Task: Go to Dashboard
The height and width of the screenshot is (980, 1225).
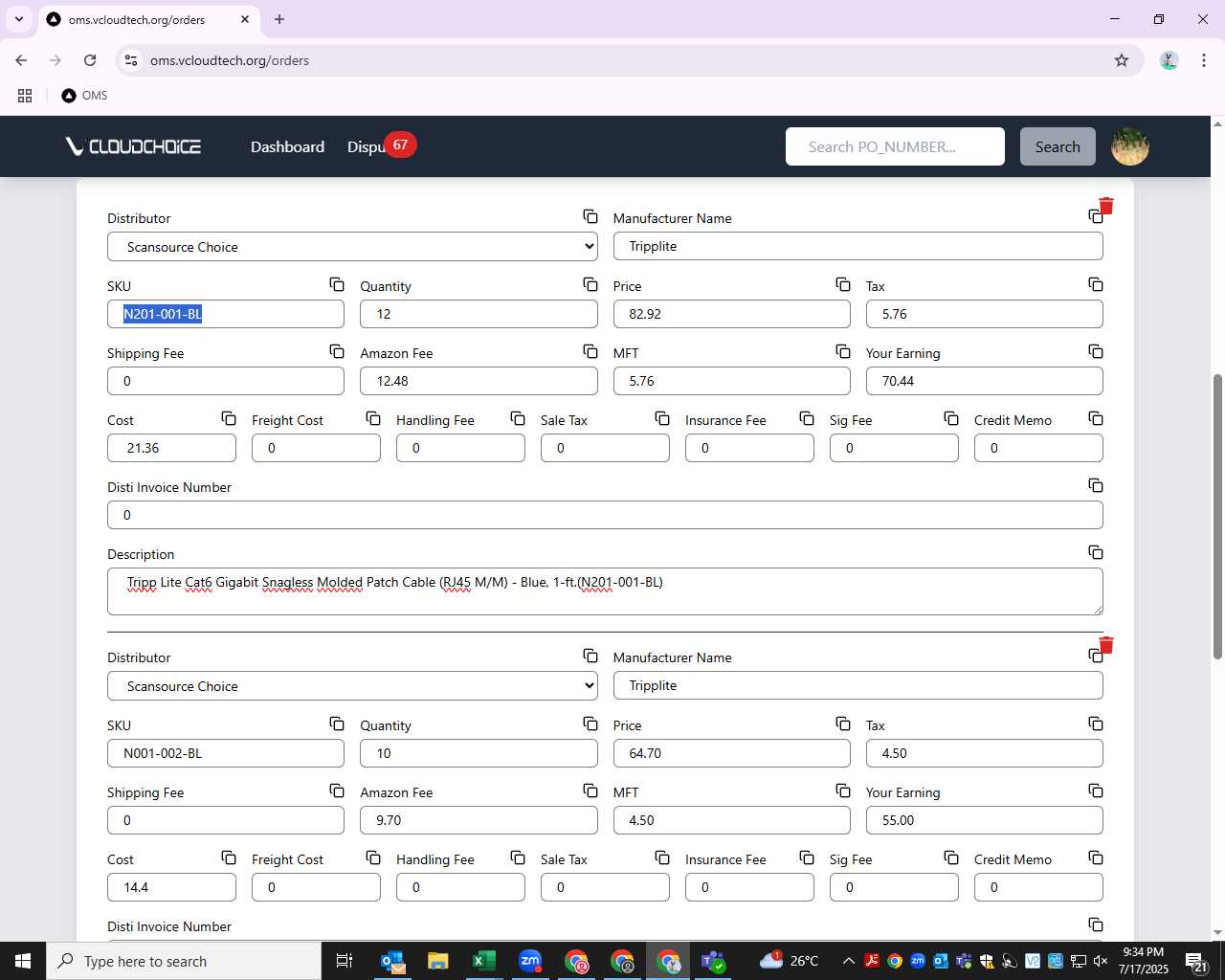Action: tap(287, 146)
